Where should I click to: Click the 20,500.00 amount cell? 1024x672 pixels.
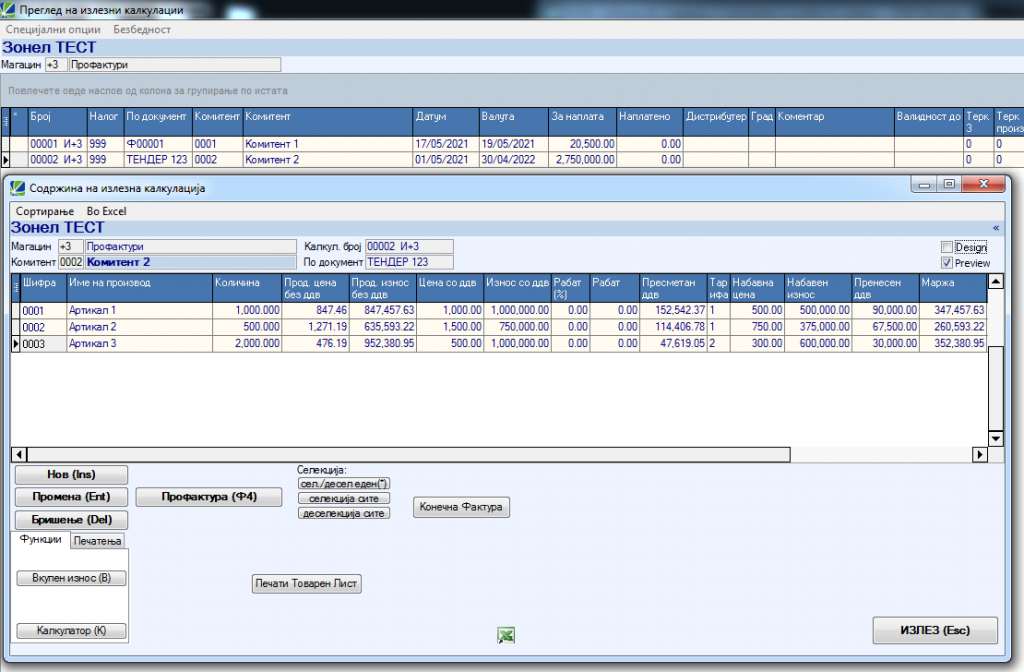[583, 144]
